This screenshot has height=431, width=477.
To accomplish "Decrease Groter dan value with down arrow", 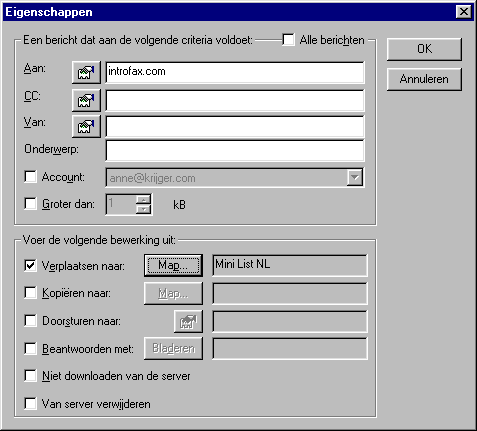I will (x=144, y=209).
